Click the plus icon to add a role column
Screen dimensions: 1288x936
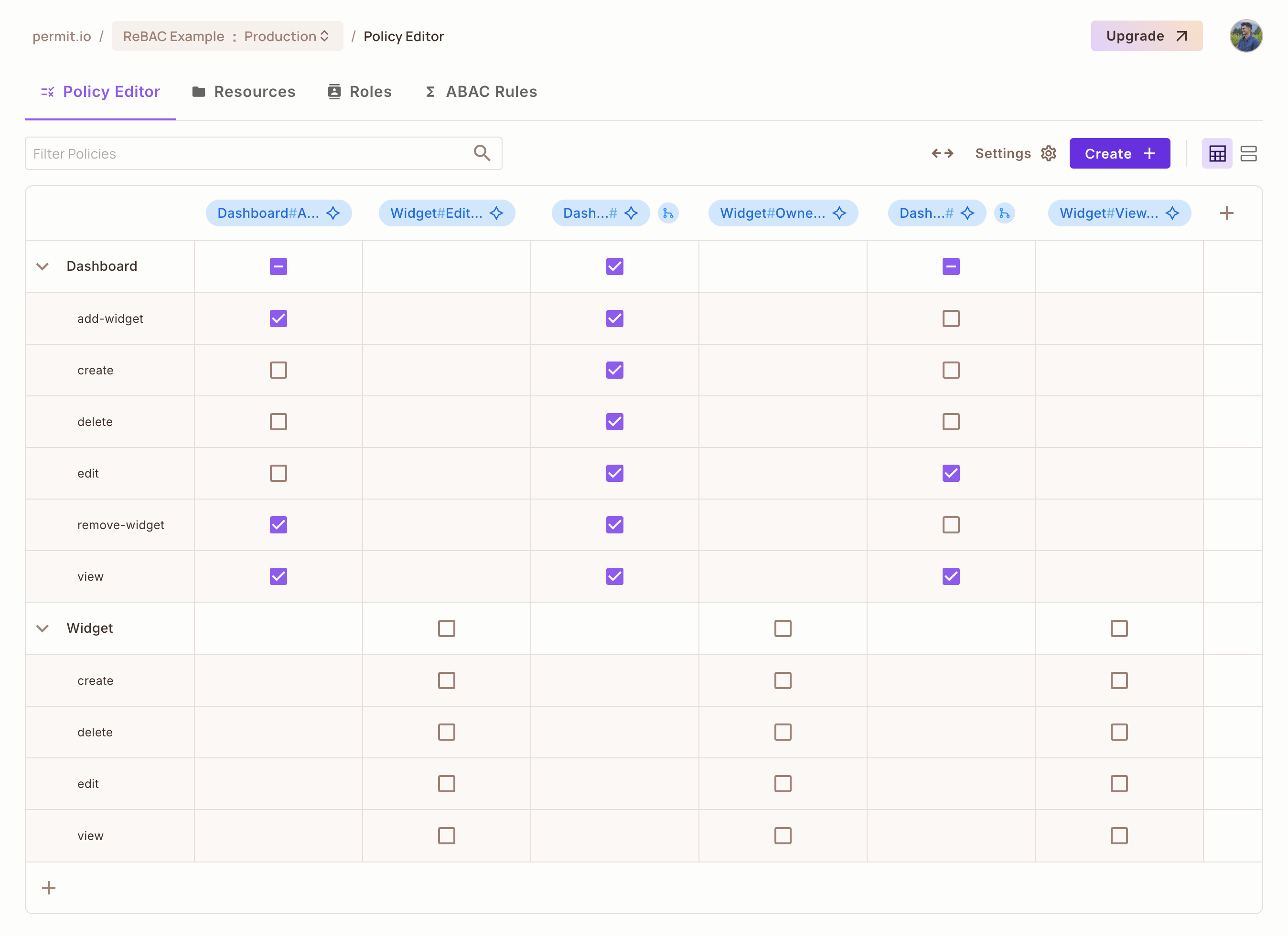point(1227,213)
